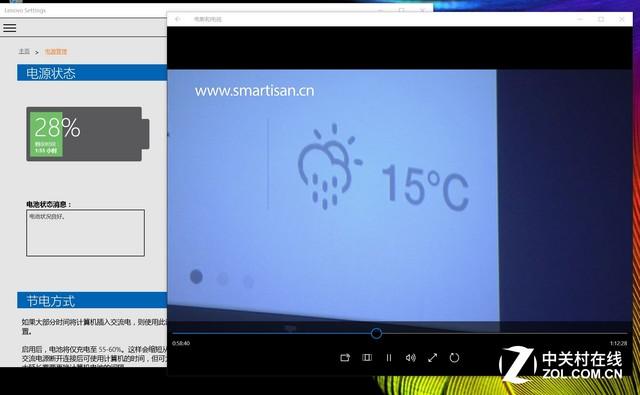Open the cast to device option

[345, 357]
